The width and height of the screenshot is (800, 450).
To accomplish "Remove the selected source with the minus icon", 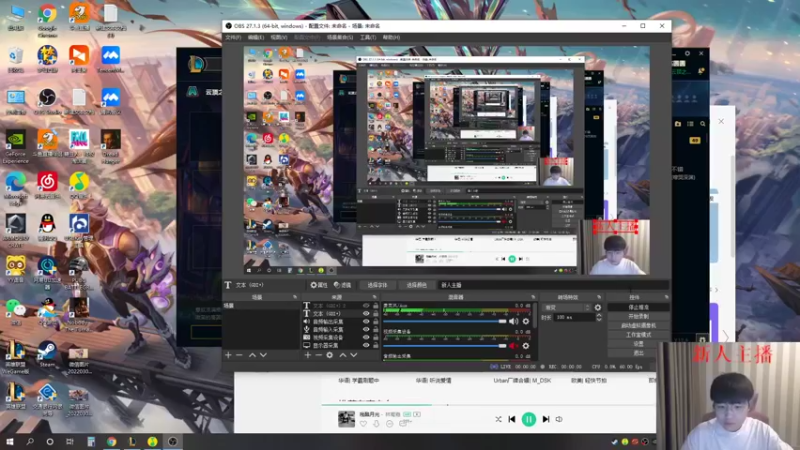I will [x=318, y=355].
